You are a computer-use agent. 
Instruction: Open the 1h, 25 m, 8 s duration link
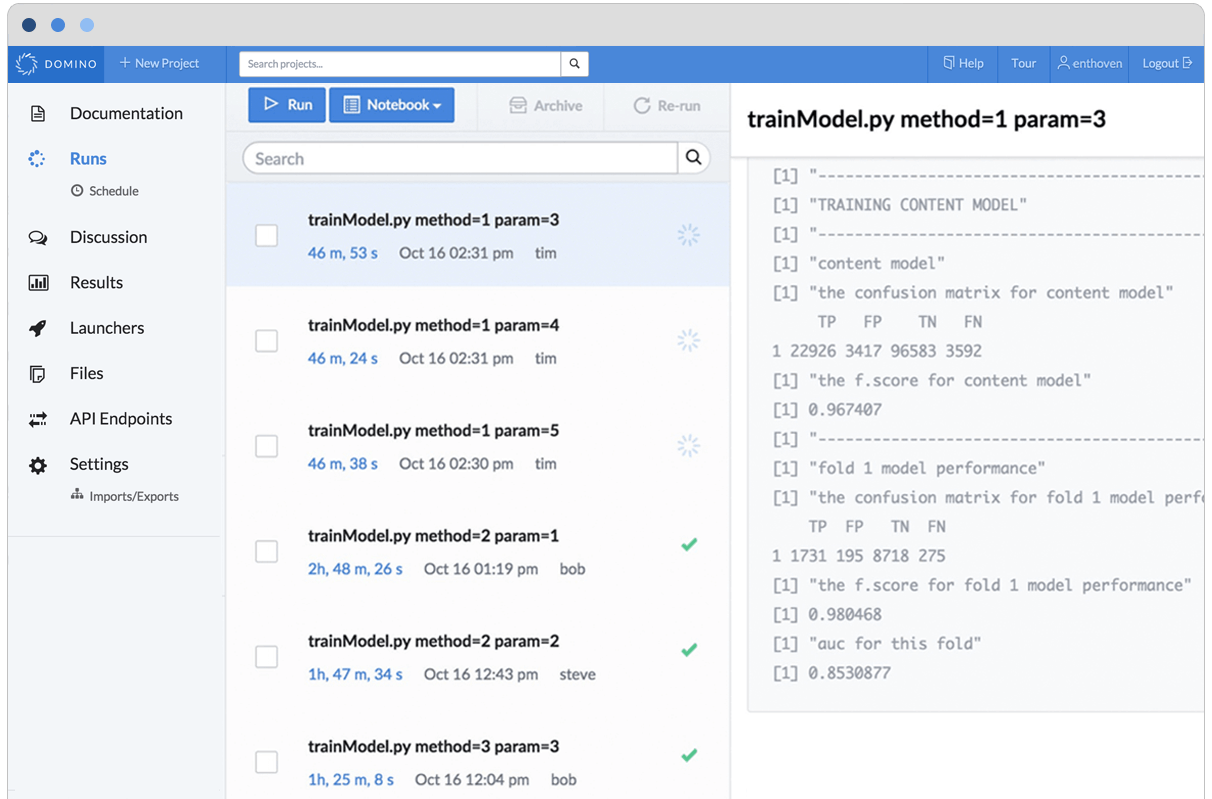click(x=351, y=779)
